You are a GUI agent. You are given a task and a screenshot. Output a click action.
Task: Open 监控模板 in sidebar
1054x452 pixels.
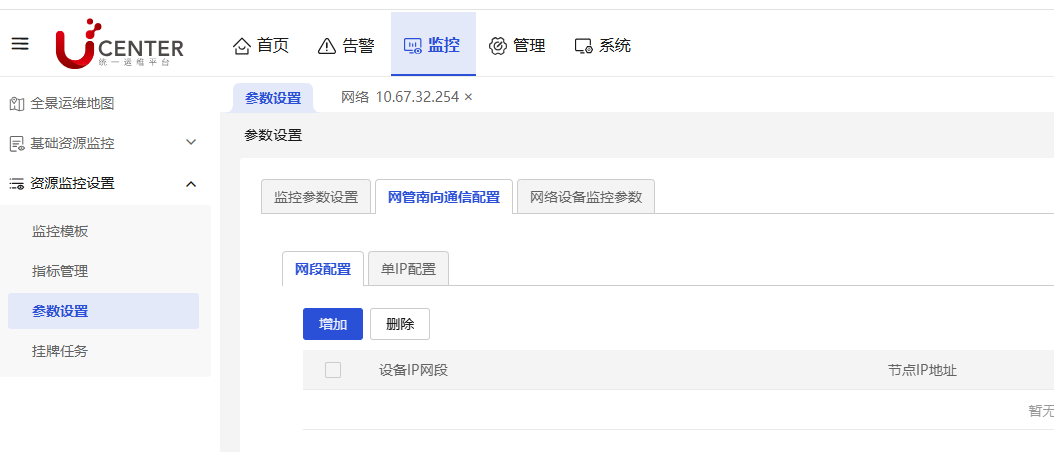pyautogui.click(x=60, y=231)
